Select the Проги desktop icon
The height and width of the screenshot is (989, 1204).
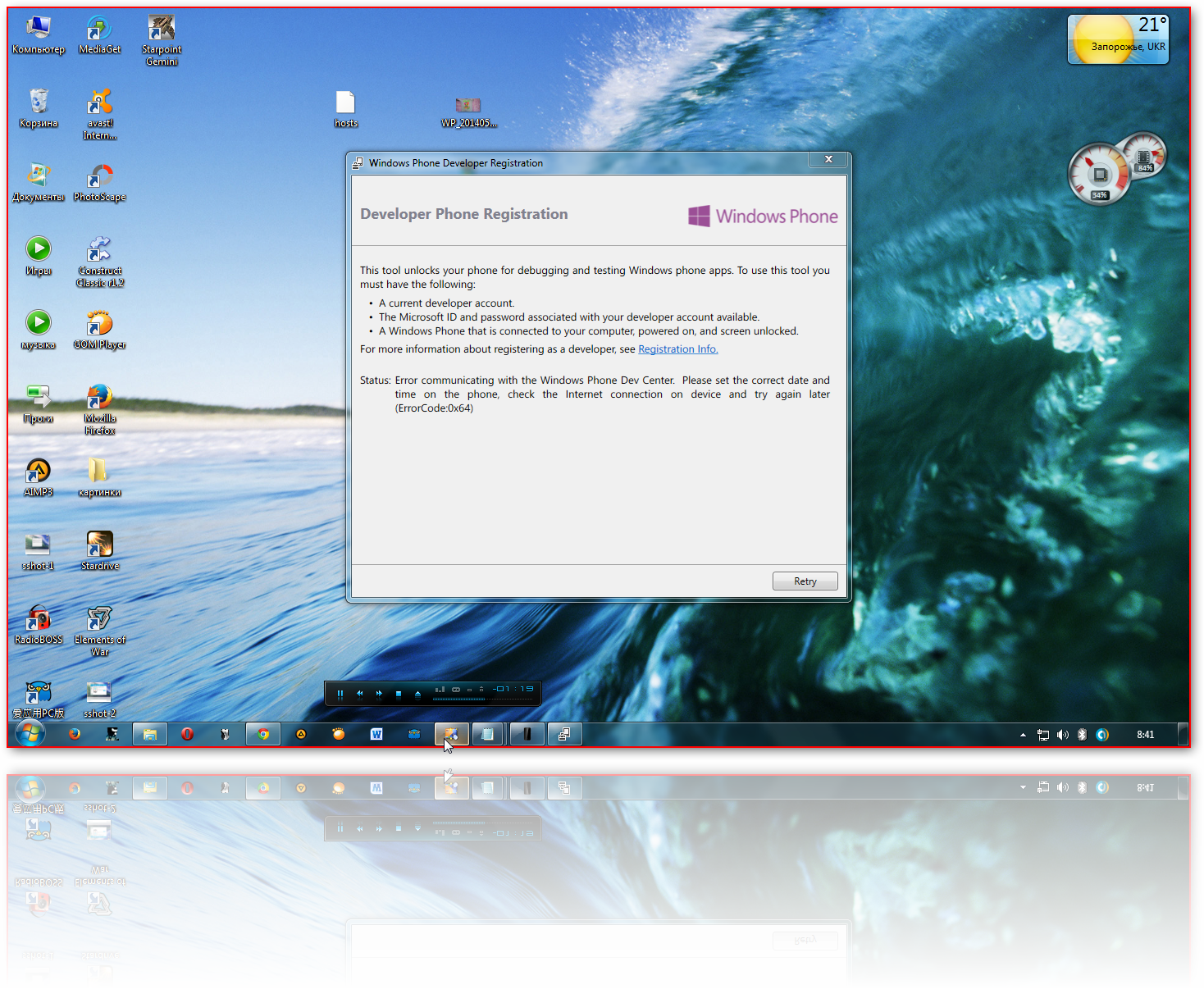pyautogui.click(x=39, y=403)
